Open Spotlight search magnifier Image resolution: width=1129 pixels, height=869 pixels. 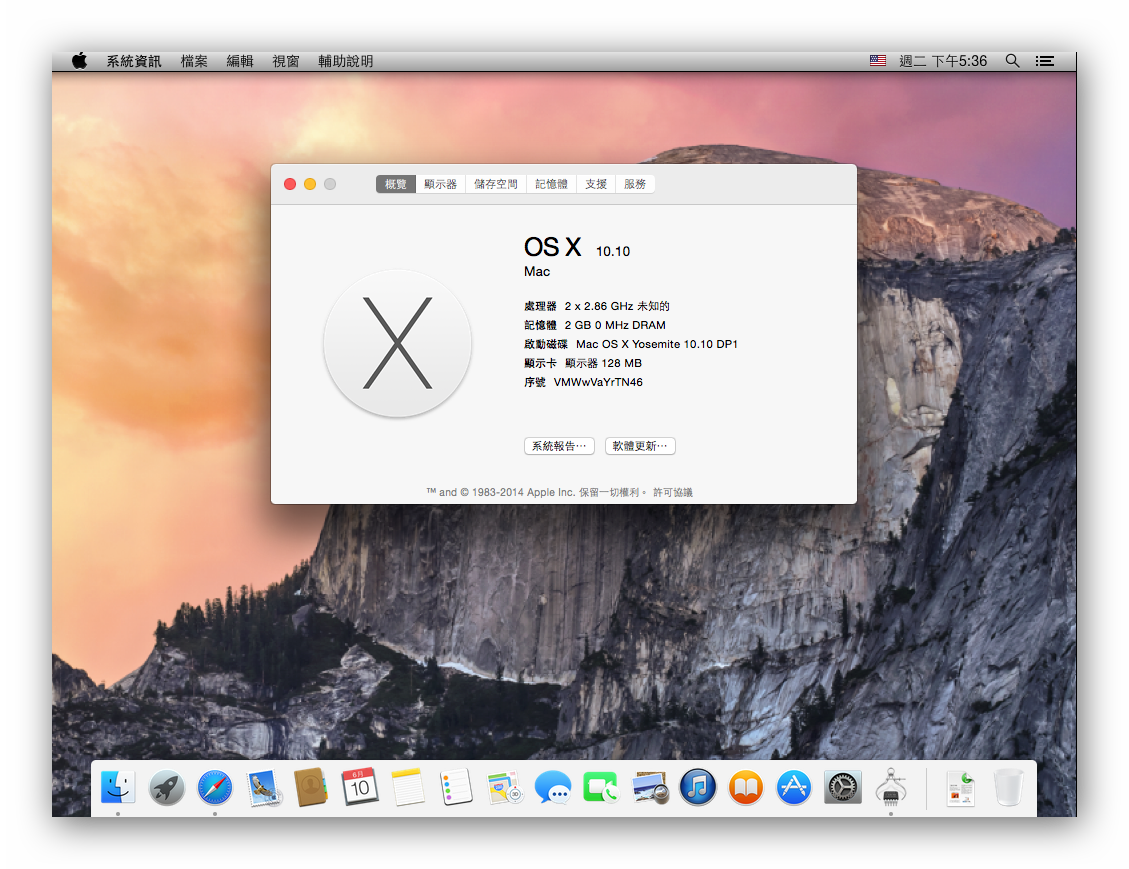[1012, 61]
